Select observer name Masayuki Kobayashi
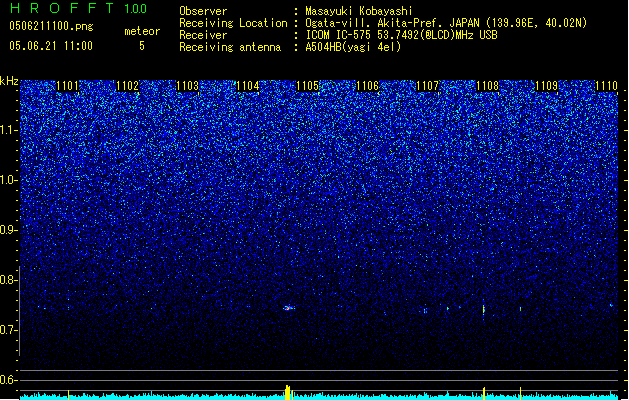Screen dimensions: 629x400 pyautogui.click(x=359, y=11)
